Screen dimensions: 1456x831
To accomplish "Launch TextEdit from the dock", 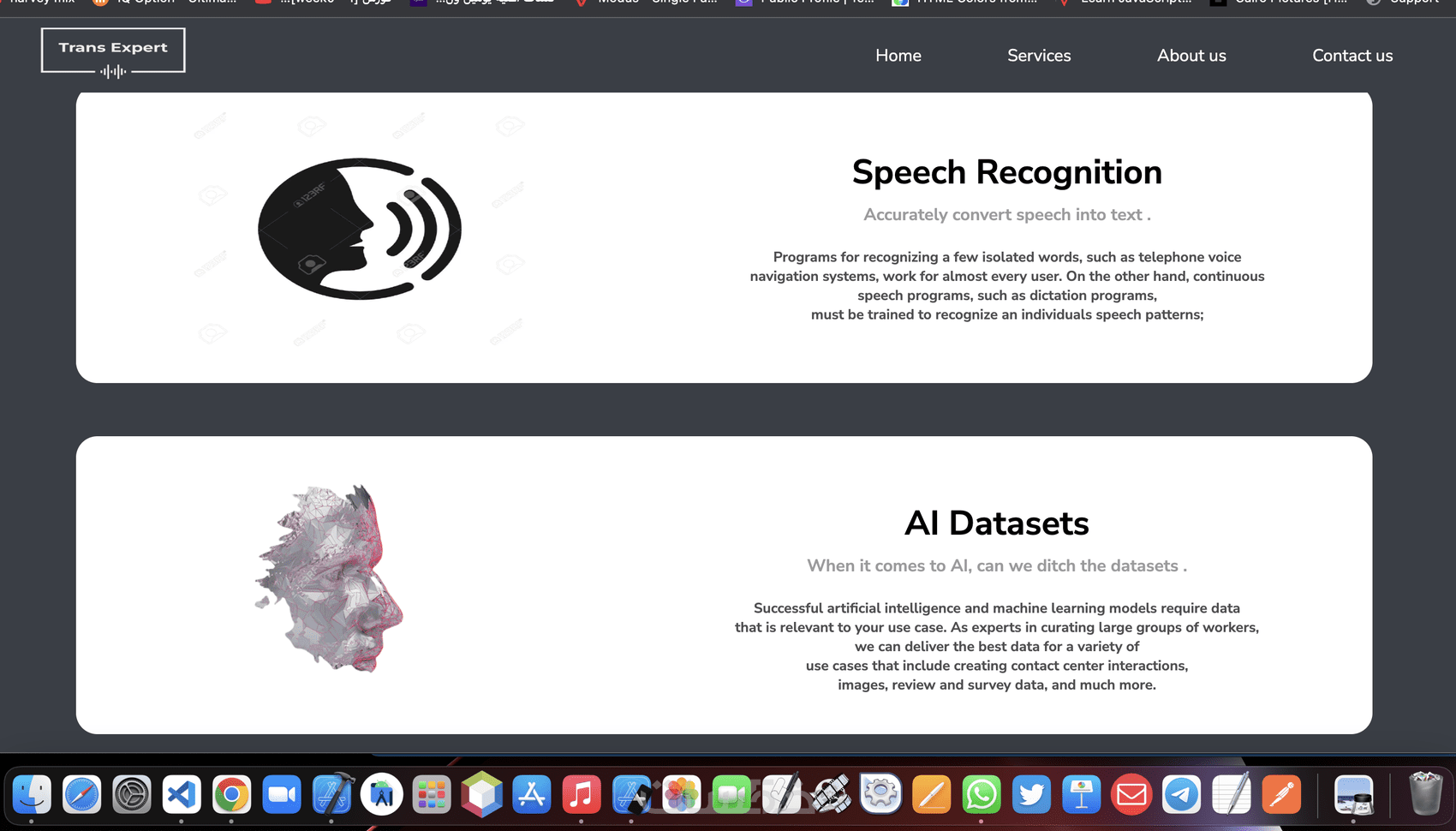I will click(x=1232, y=794).
